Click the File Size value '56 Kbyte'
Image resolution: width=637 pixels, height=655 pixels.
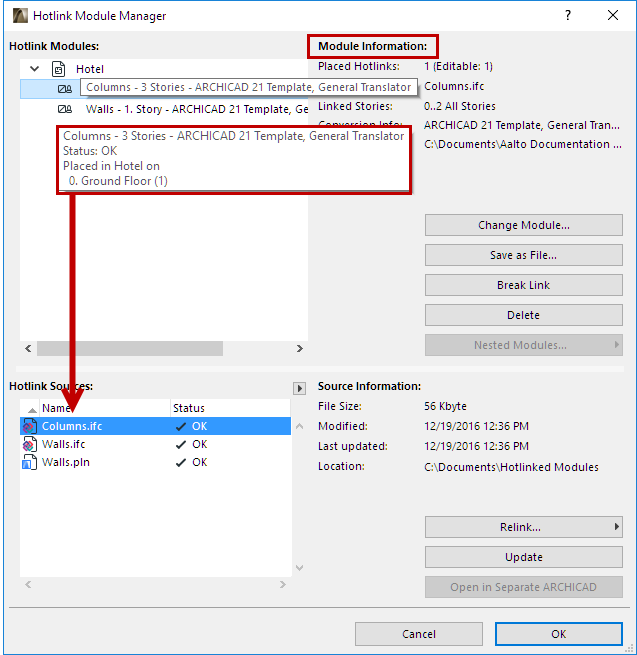445,406
